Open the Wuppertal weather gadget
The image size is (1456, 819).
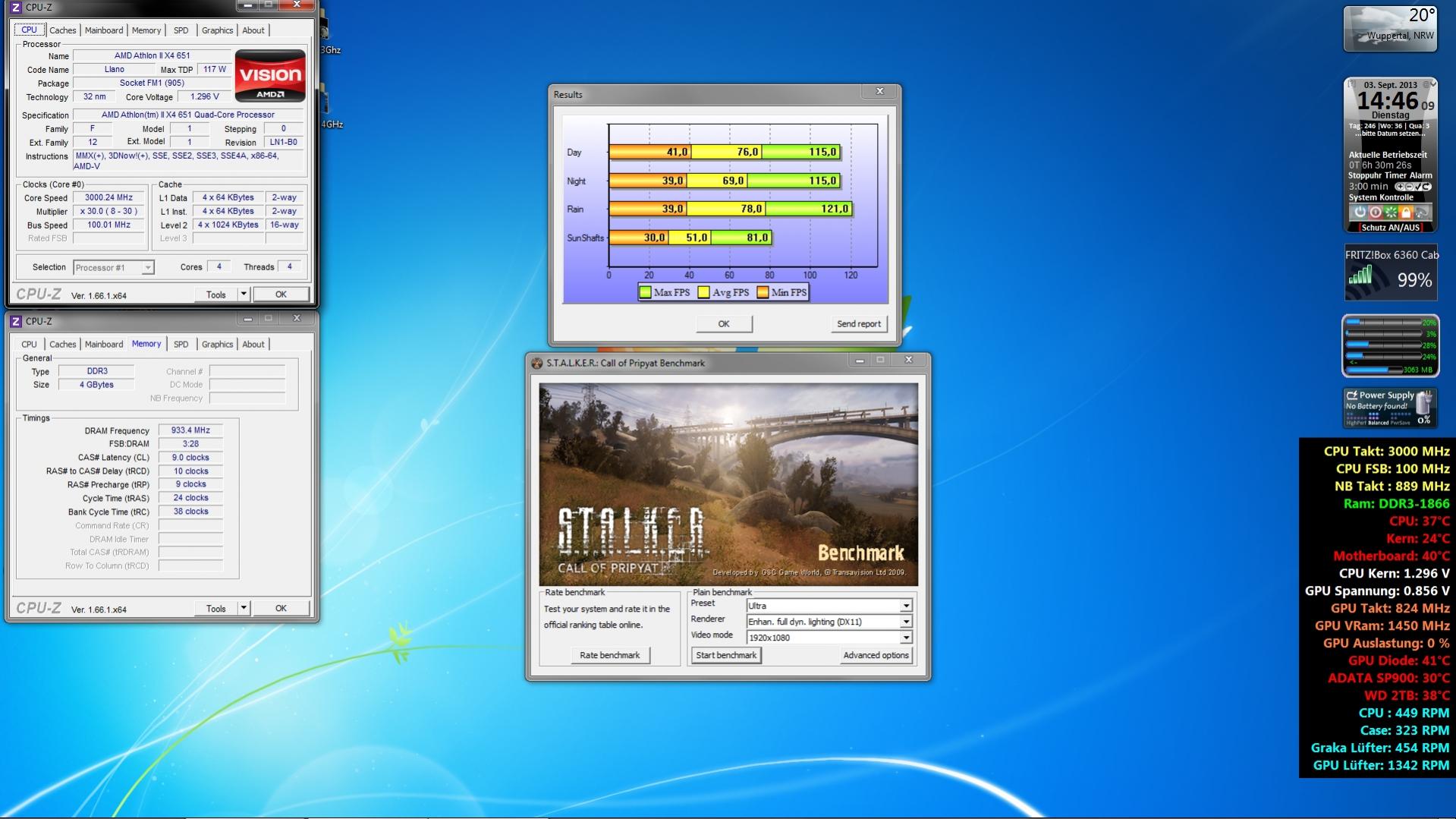[x=1390, y=29]
